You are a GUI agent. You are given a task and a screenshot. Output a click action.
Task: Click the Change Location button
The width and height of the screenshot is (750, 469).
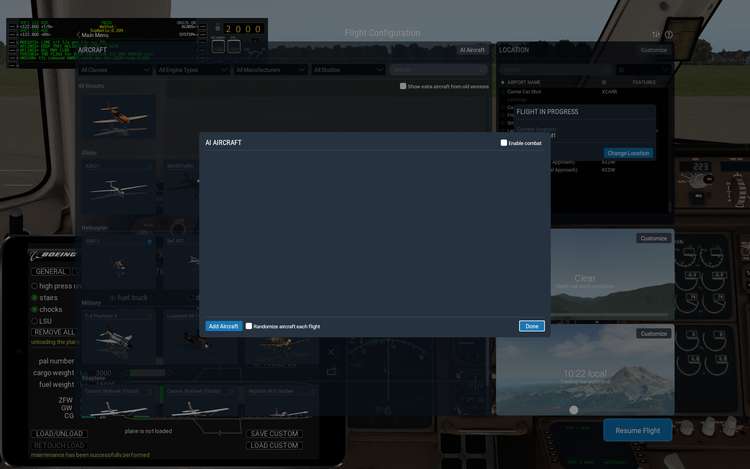[628, 153]
